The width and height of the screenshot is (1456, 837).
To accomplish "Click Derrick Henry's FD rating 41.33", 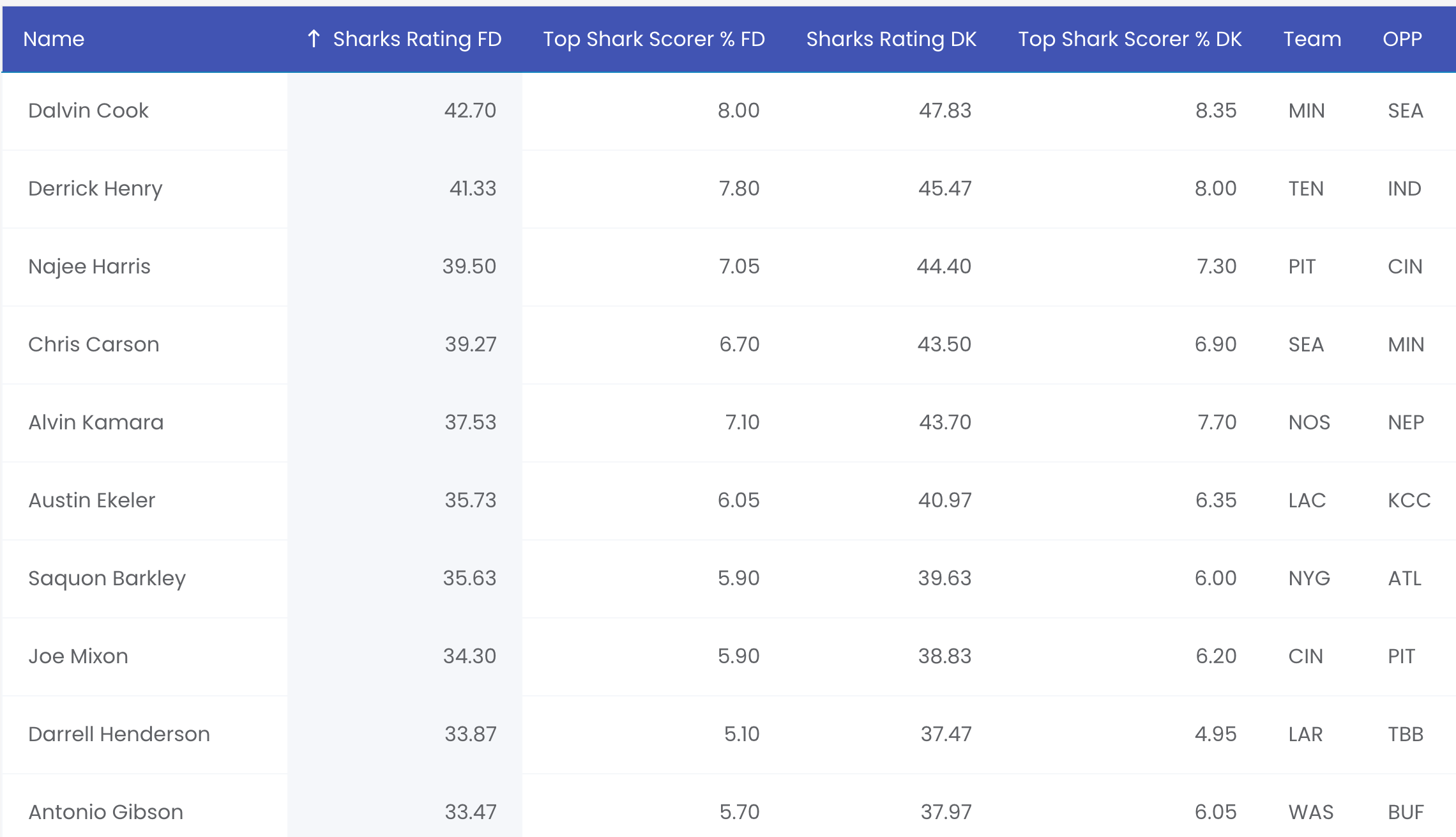I will click(473, 188).
